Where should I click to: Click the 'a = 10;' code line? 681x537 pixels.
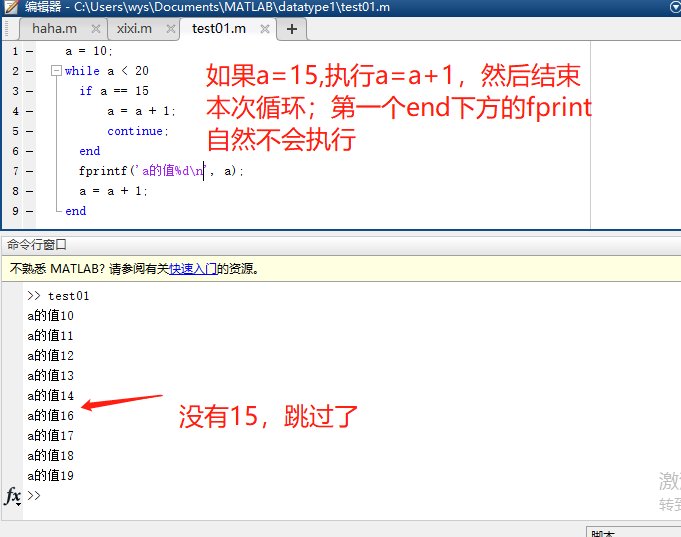point(89,51)
